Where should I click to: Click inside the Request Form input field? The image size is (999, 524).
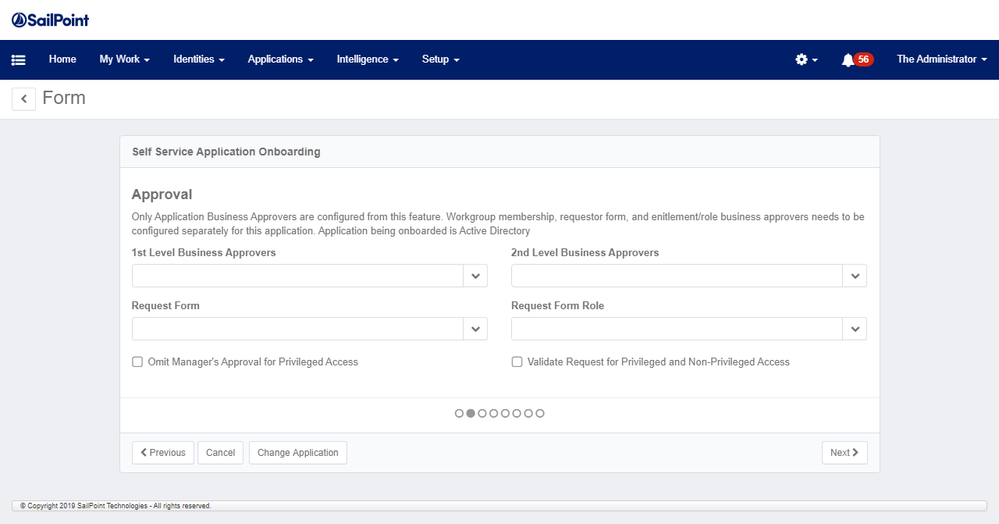point(297,329)
